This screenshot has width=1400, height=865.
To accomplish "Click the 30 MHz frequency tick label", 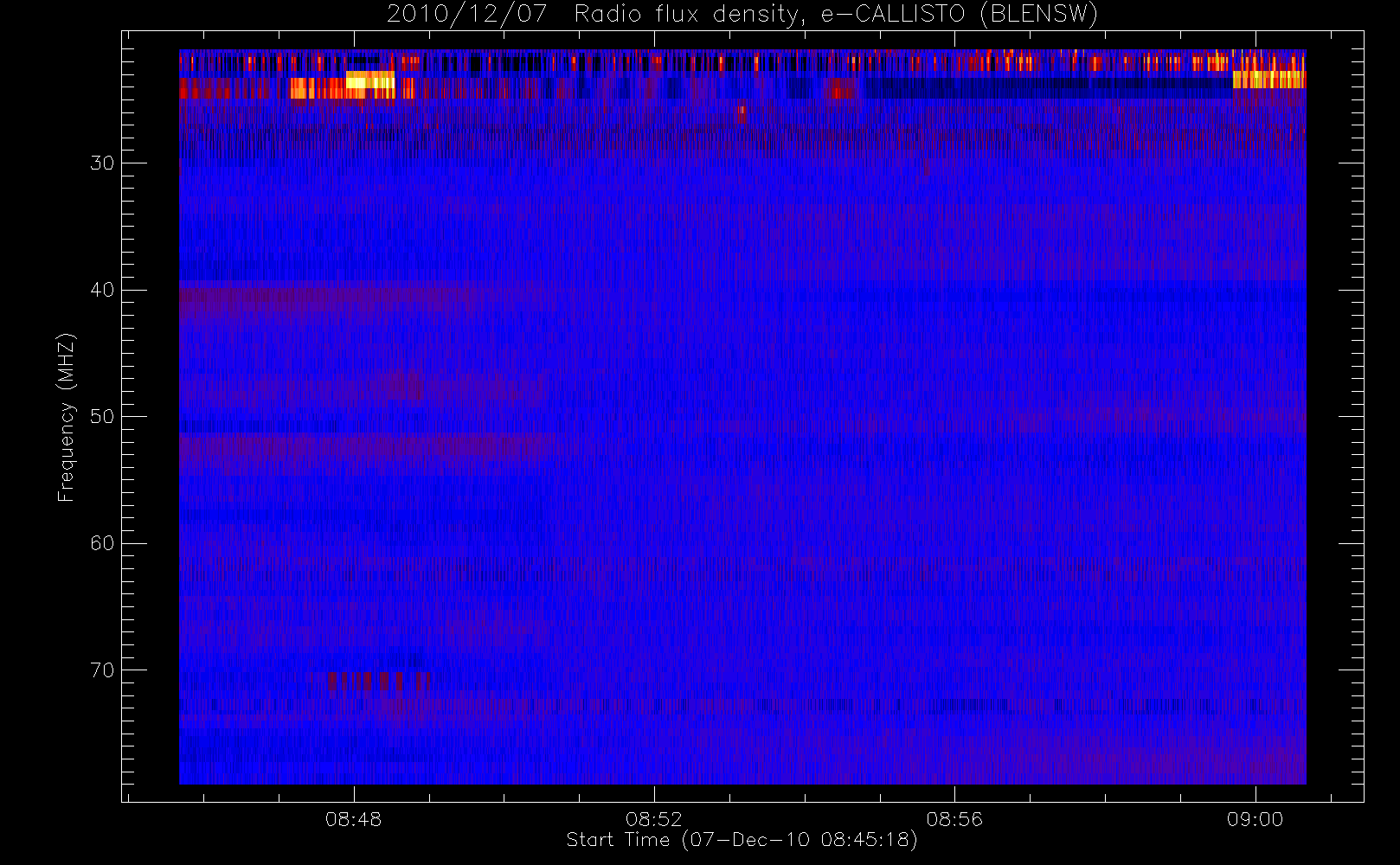I will click(x=102, y=163).
